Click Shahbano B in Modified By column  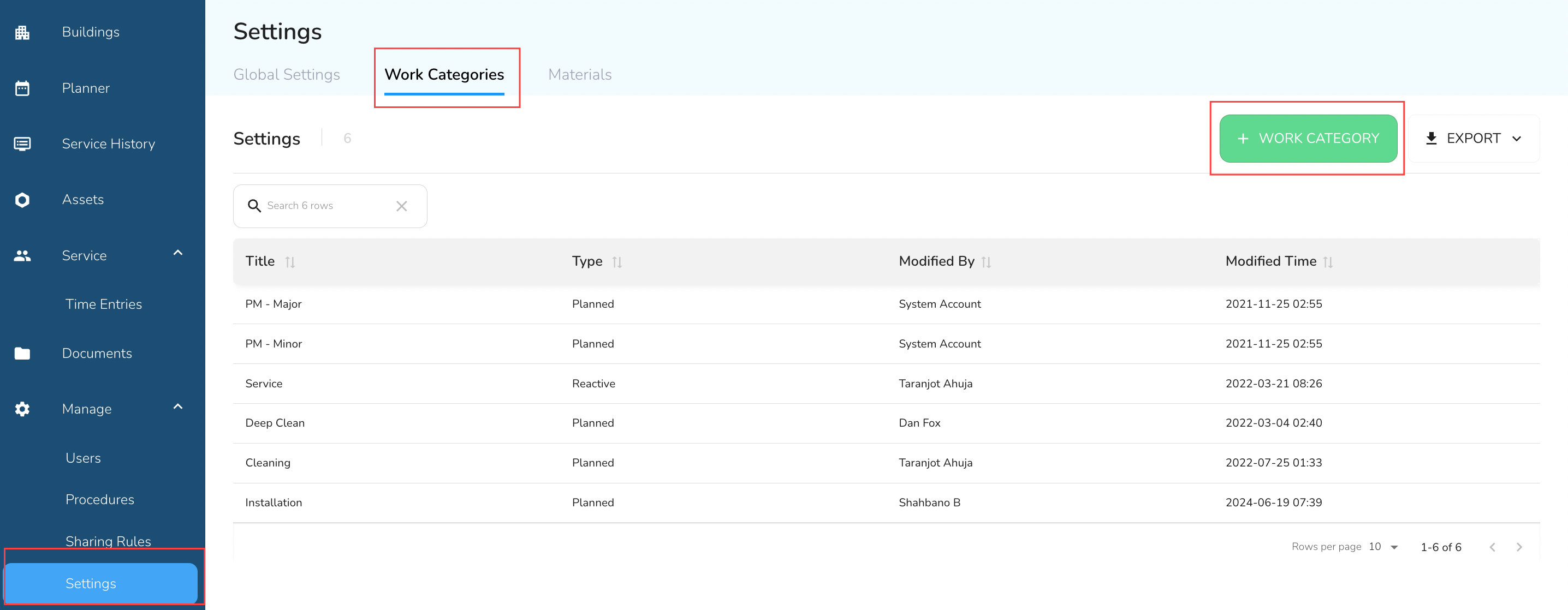click(929, 503)
